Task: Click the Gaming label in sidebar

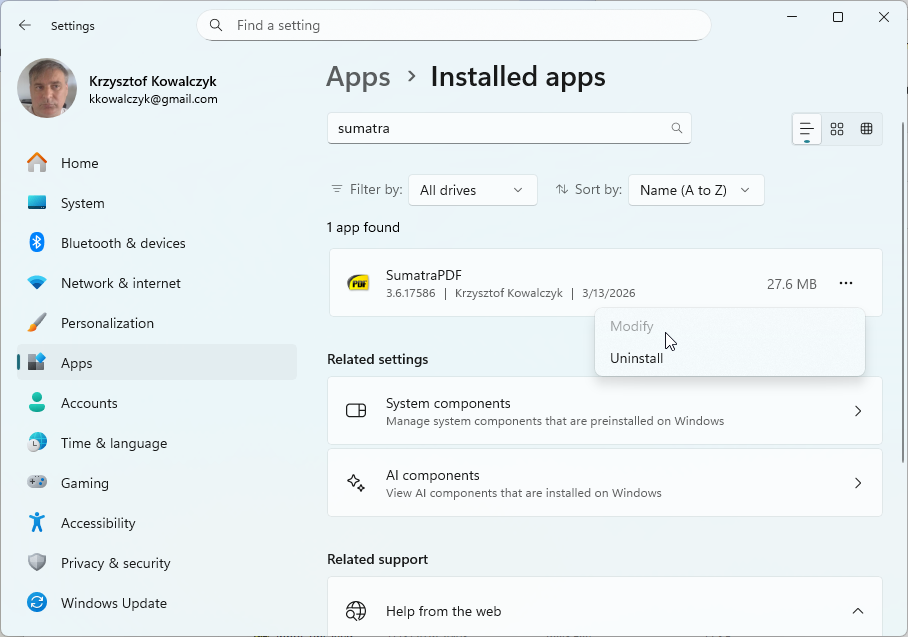Action: tap(85, 483)
